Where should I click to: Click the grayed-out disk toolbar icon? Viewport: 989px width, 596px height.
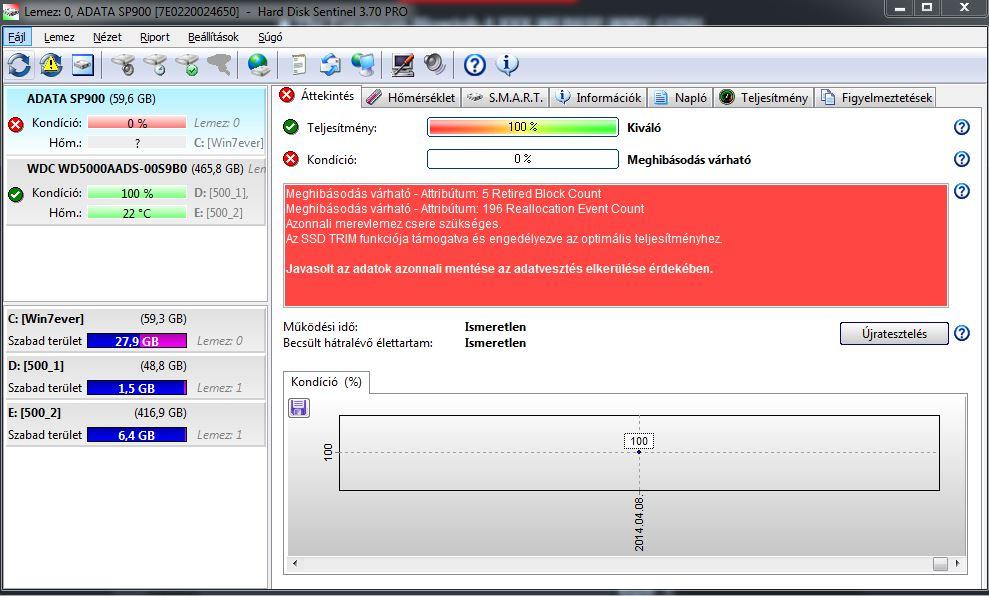coord(219,64)
